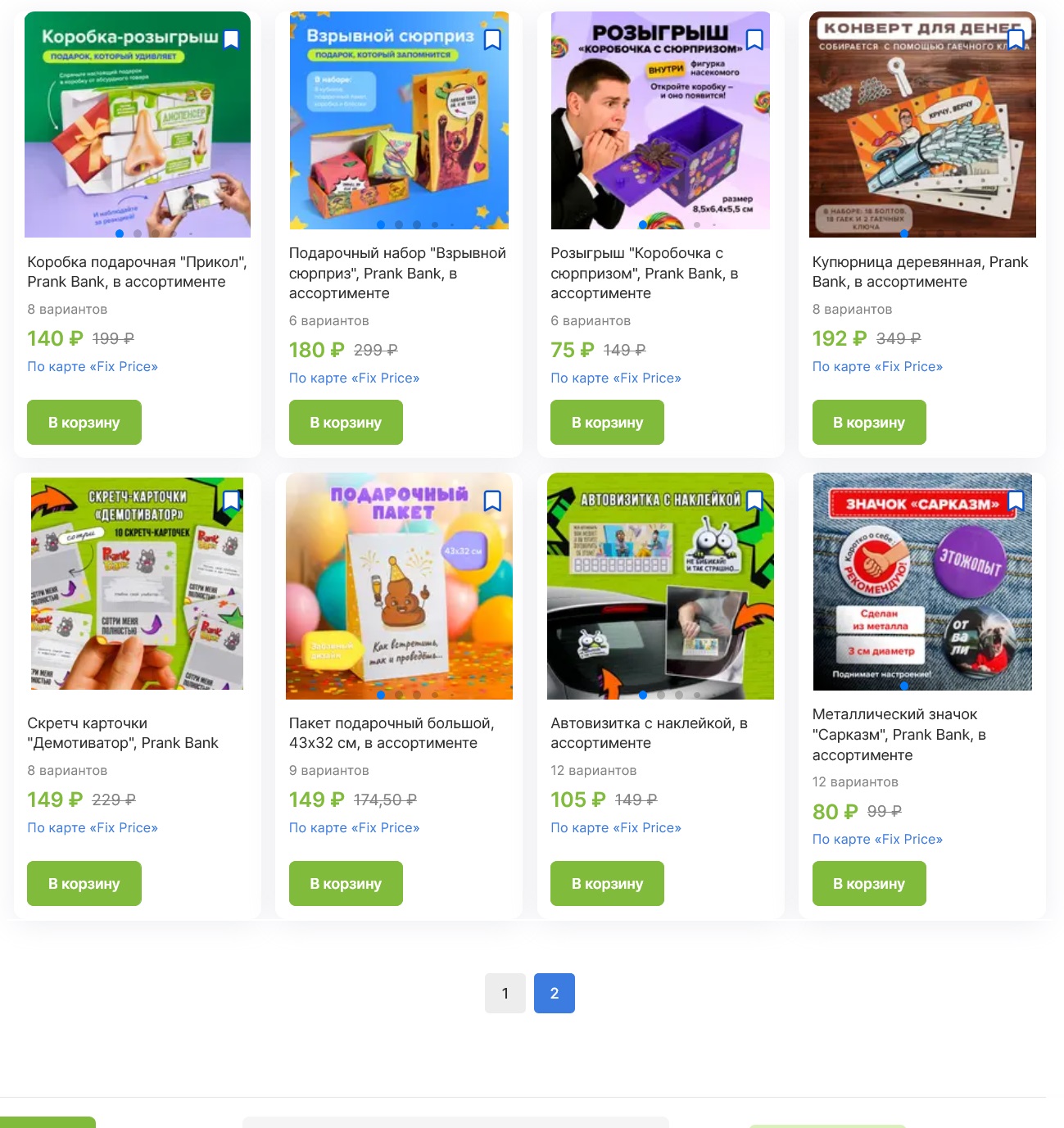Screen dimensions: 1064x1128
Task: Open Пакет подарочный большой product title link
Action: (x=392, y=733)
